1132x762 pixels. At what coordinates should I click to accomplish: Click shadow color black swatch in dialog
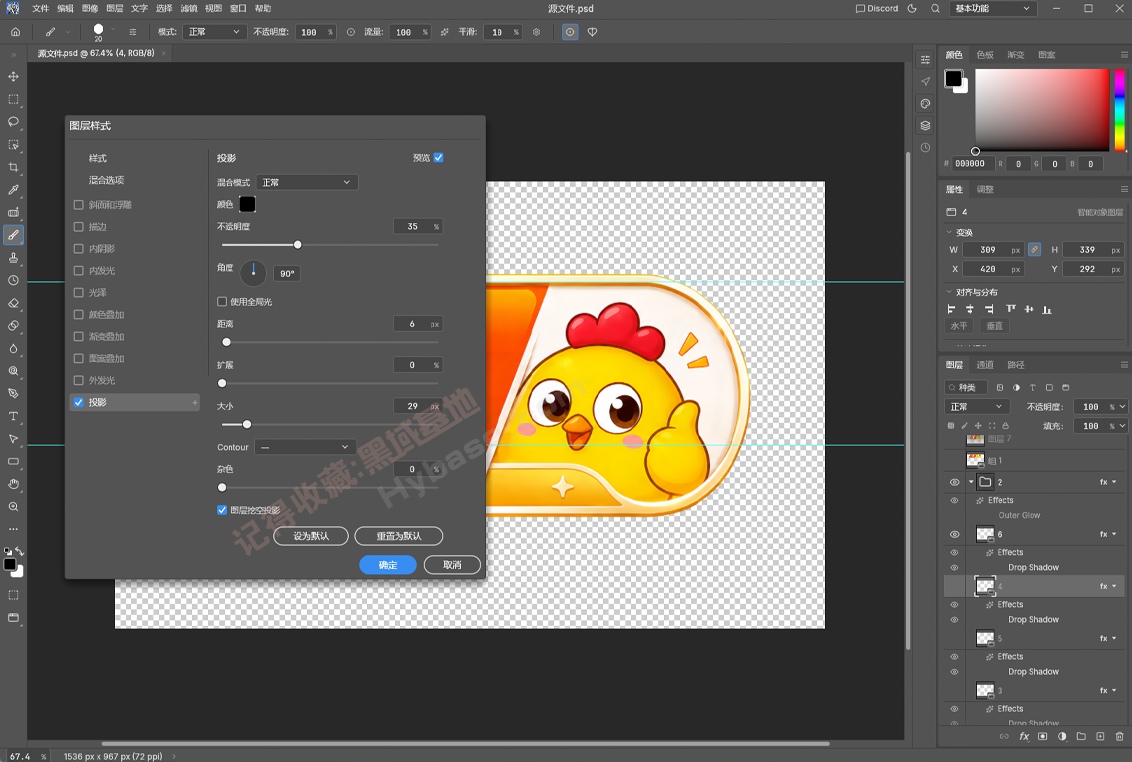click(x=247, y=204)
